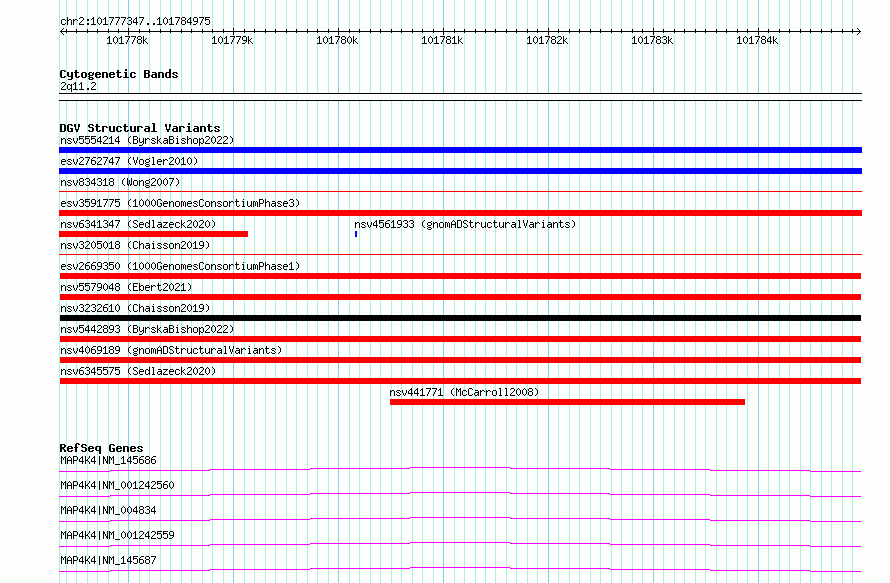Click the DGV Structural Variants track heading
This screenshot has width=890, height=583.
tap(140, 128)
